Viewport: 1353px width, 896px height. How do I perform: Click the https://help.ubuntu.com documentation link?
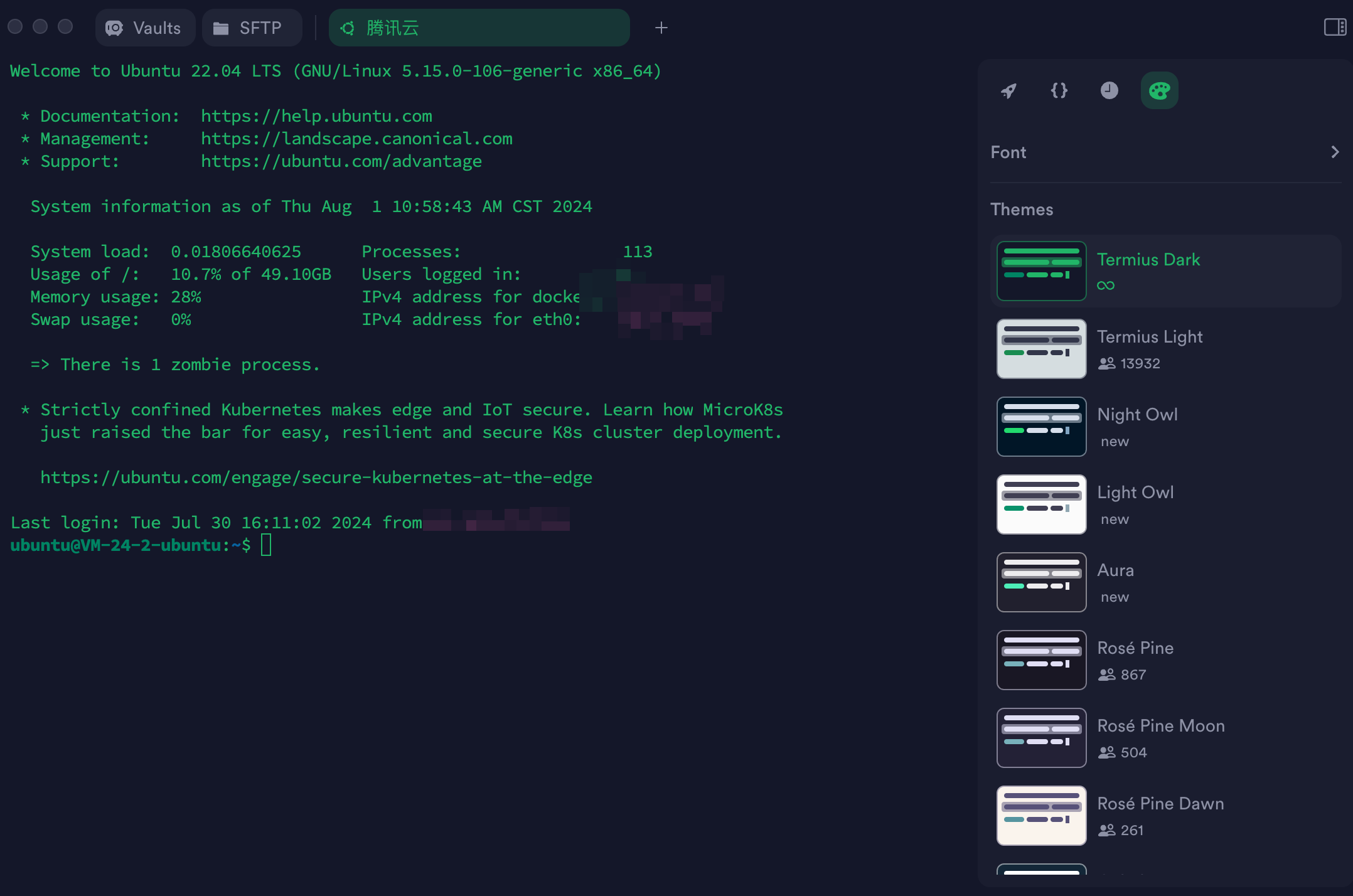tap(316, 116)
